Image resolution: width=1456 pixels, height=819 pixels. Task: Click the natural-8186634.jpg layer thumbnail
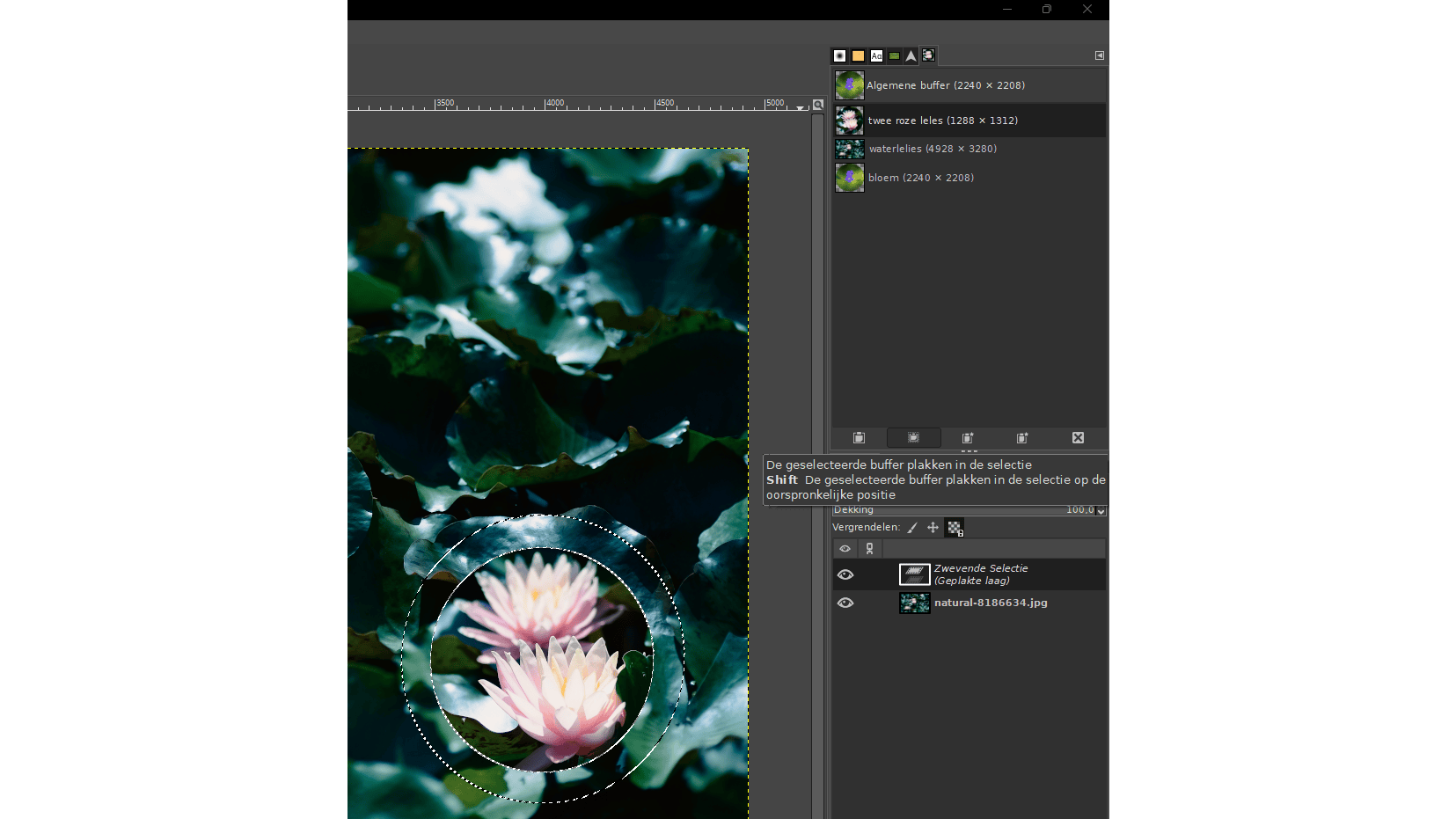point(914,603)
